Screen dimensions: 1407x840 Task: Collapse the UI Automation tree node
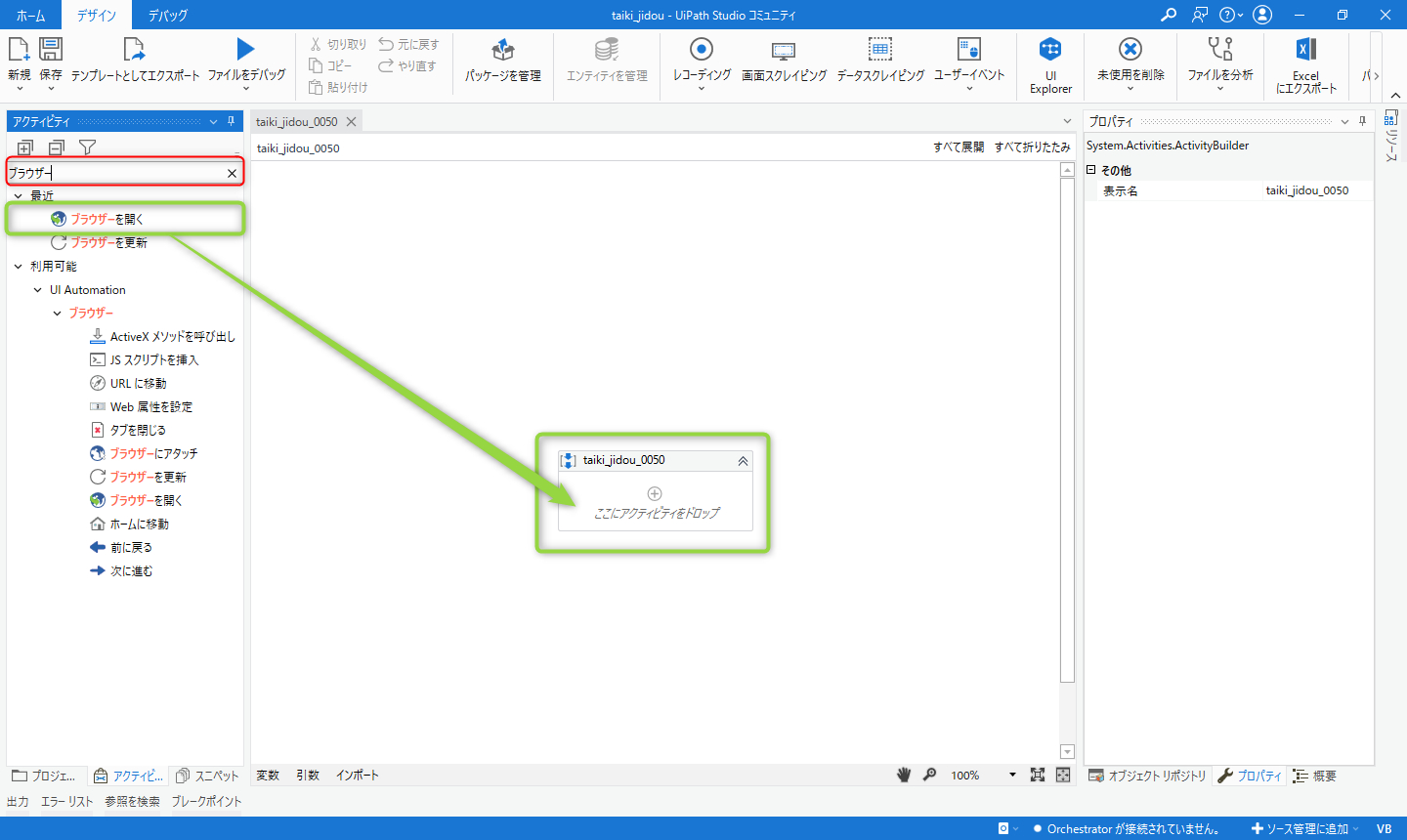37,290
